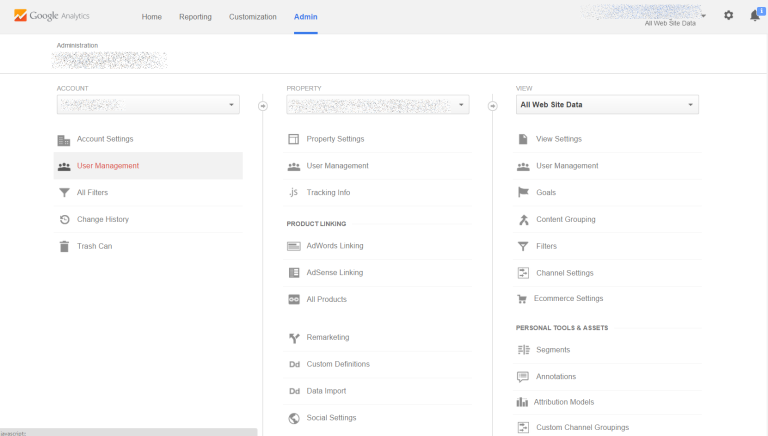The height and width of the screenshot is (436, 768).
Task: Click the Channel Settings icon
Action: click(523, 273)
